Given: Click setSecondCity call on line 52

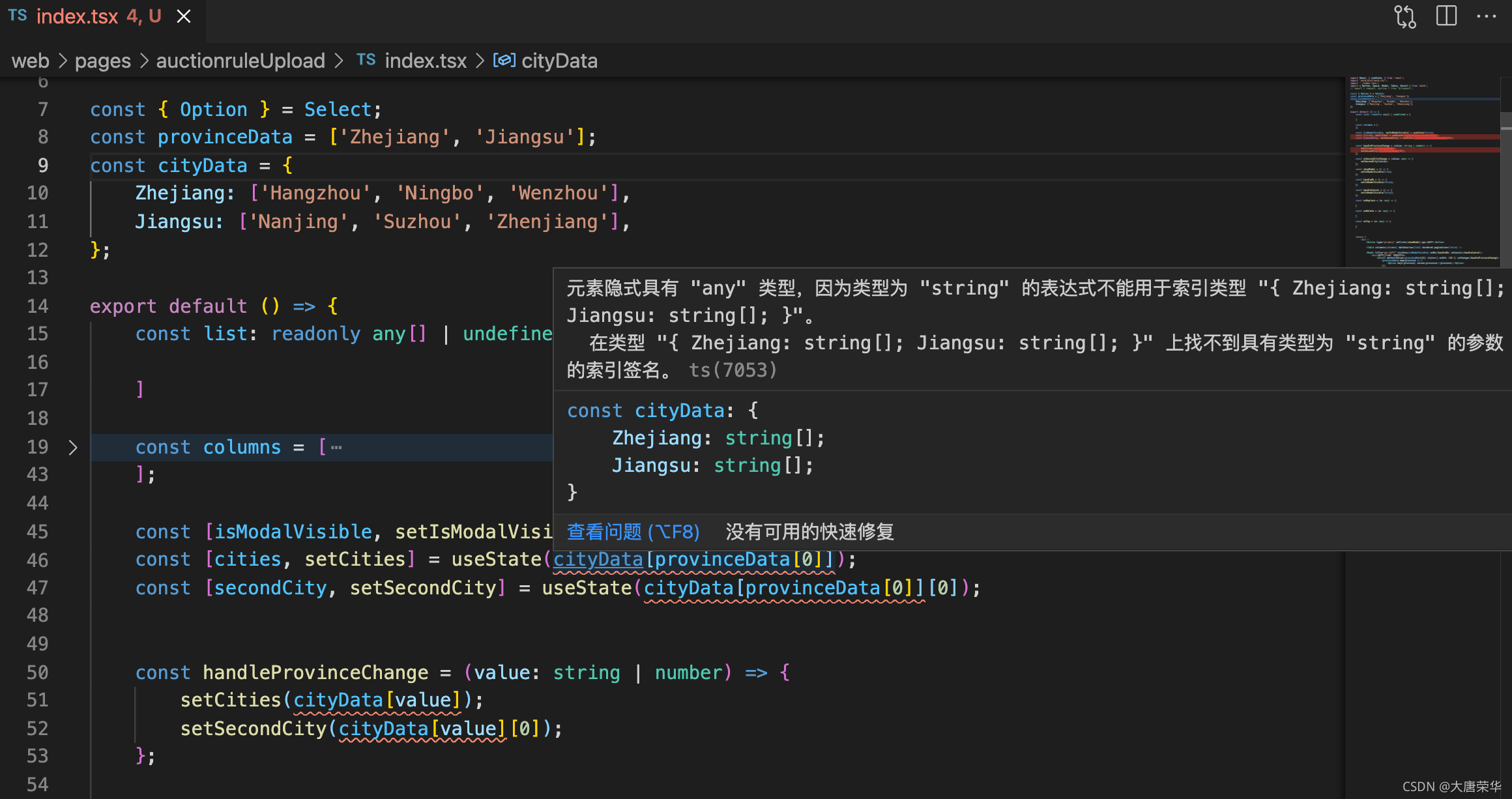Looking at the screenshot, I should (254, 729).
